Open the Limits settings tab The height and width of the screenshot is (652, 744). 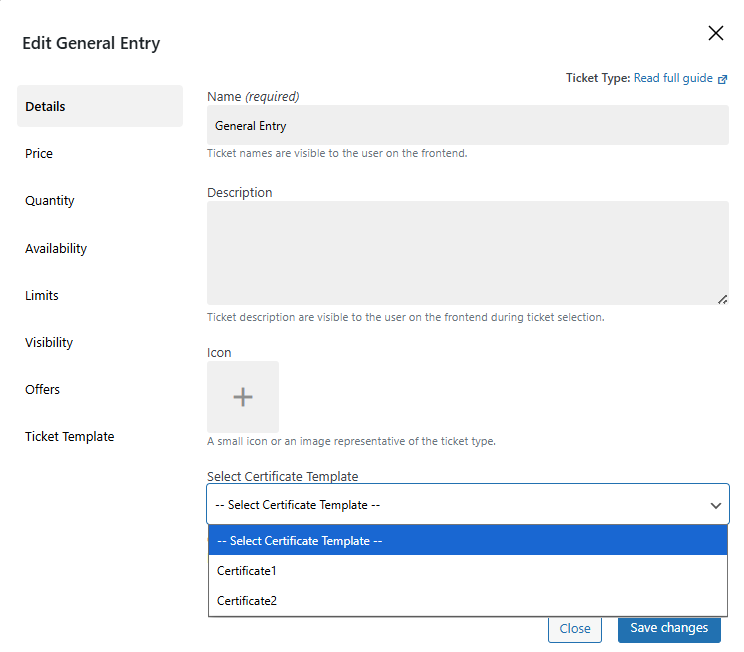pos(42,296)
